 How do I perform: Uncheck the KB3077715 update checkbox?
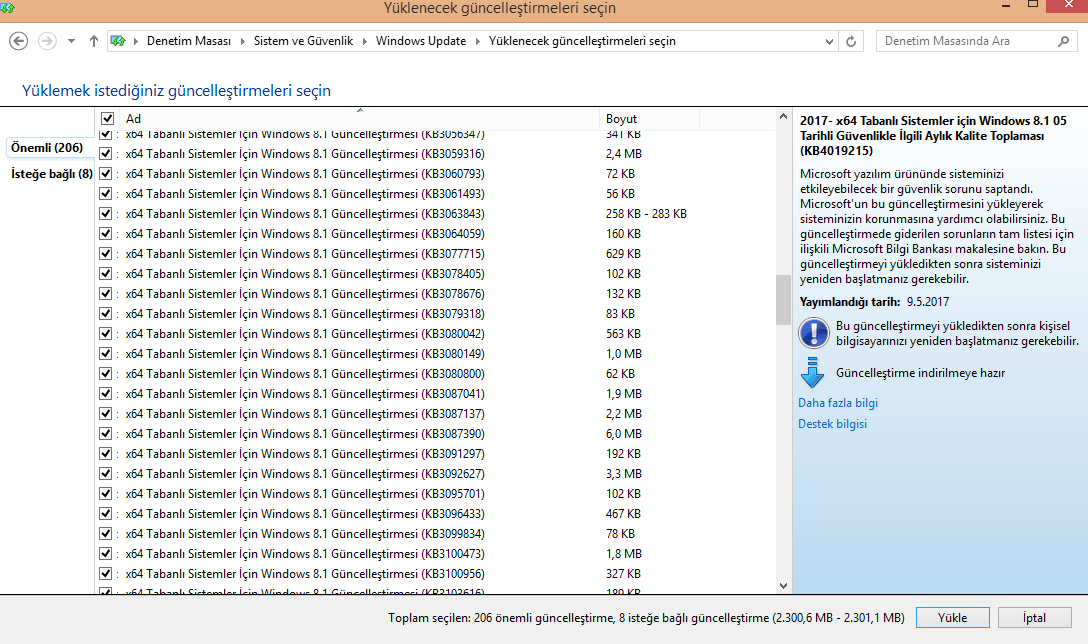[105, 253]
